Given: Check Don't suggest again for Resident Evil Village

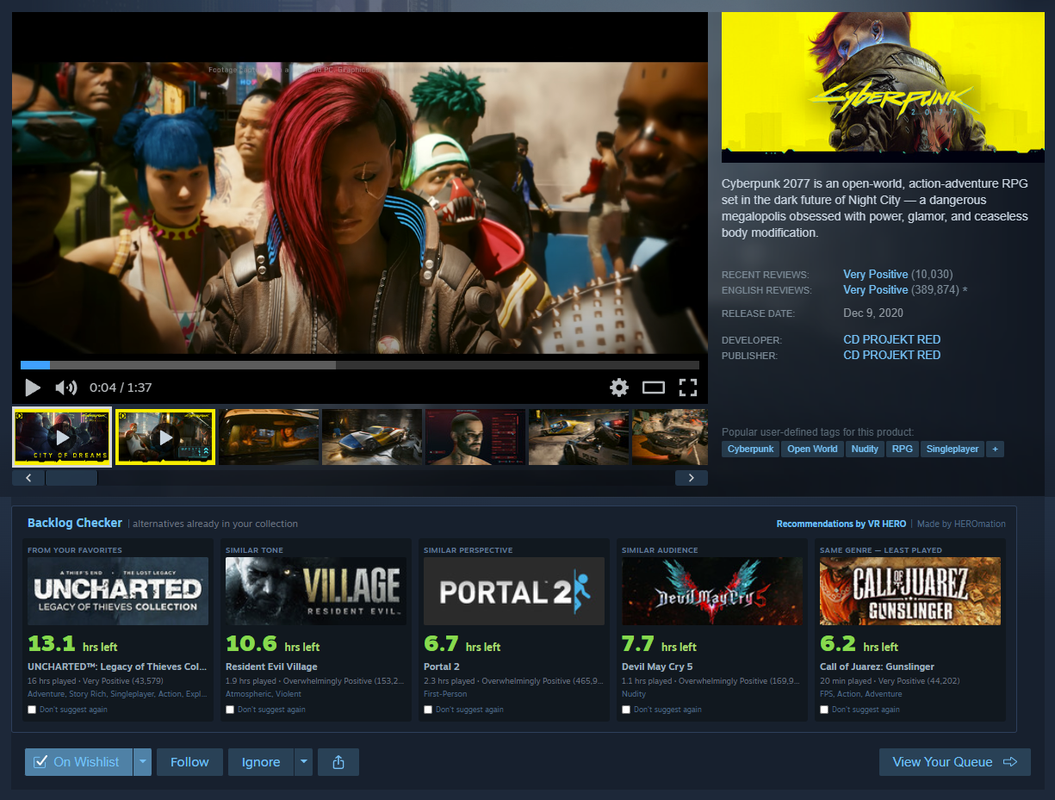Looking at the screenshot, I should point(229,709).
